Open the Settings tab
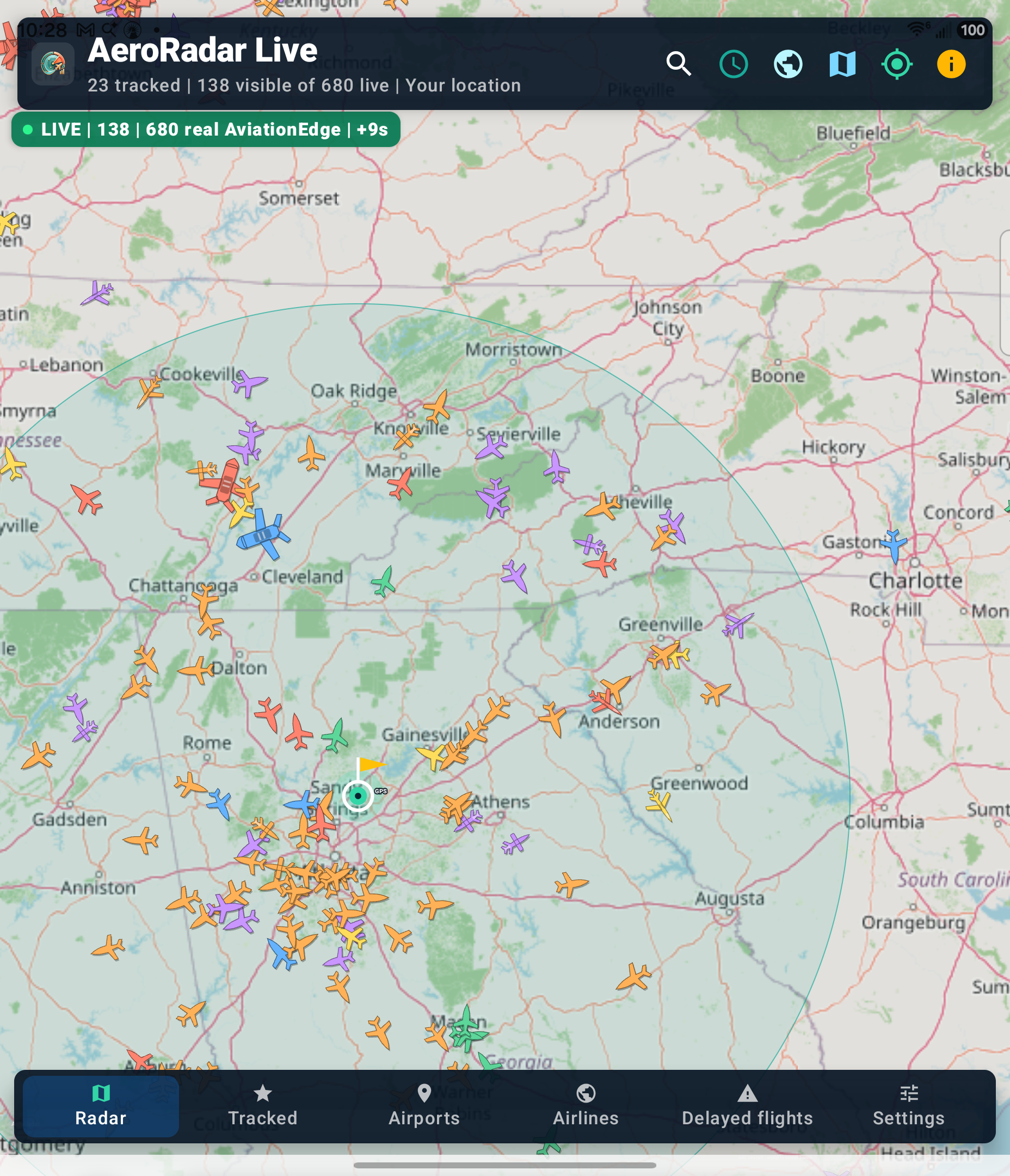 pos(909,1106)
